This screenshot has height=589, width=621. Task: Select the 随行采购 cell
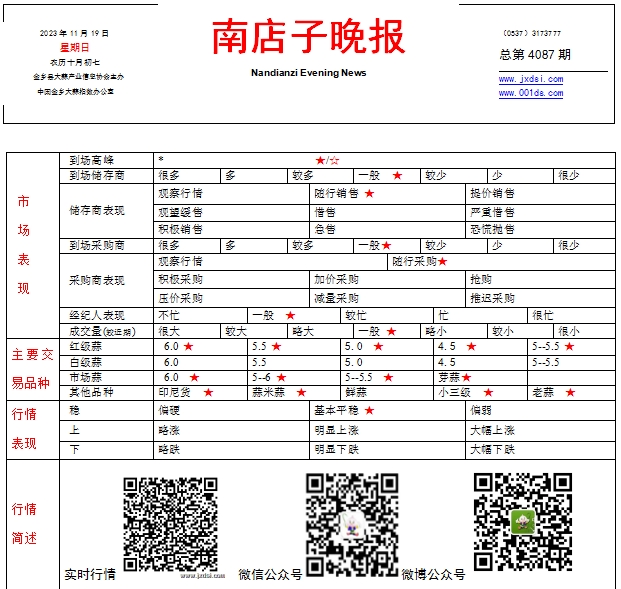[x=501, y=262]
